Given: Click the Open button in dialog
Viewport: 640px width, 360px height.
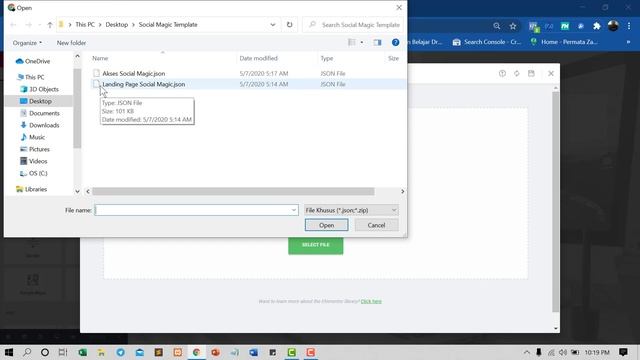Looking at the screenshot, I should (327, 225).
